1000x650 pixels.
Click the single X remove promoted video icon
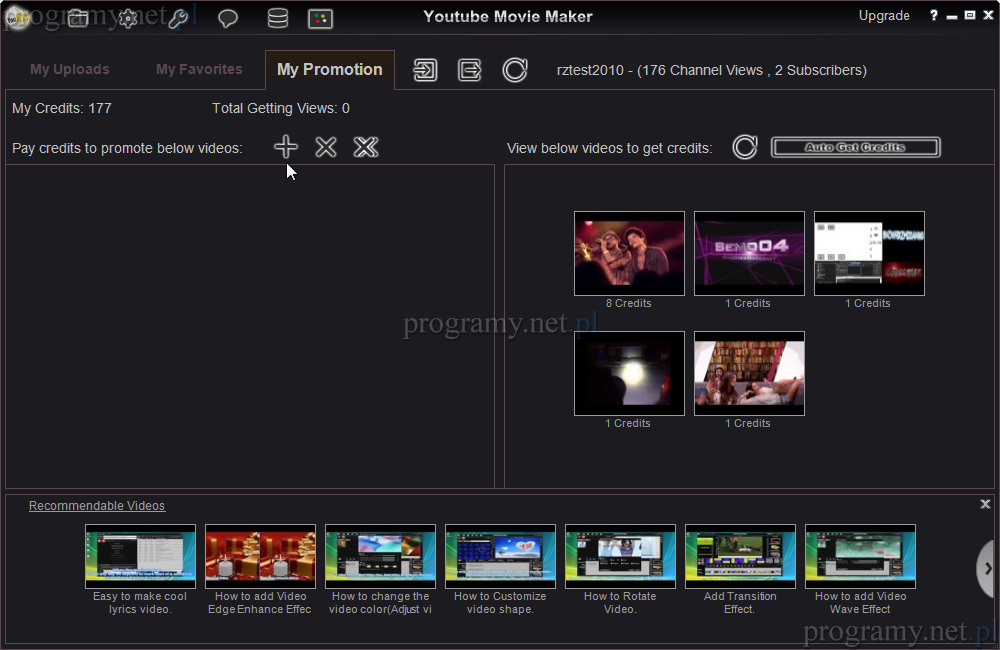pyautogui.click(x=326, y=147)
